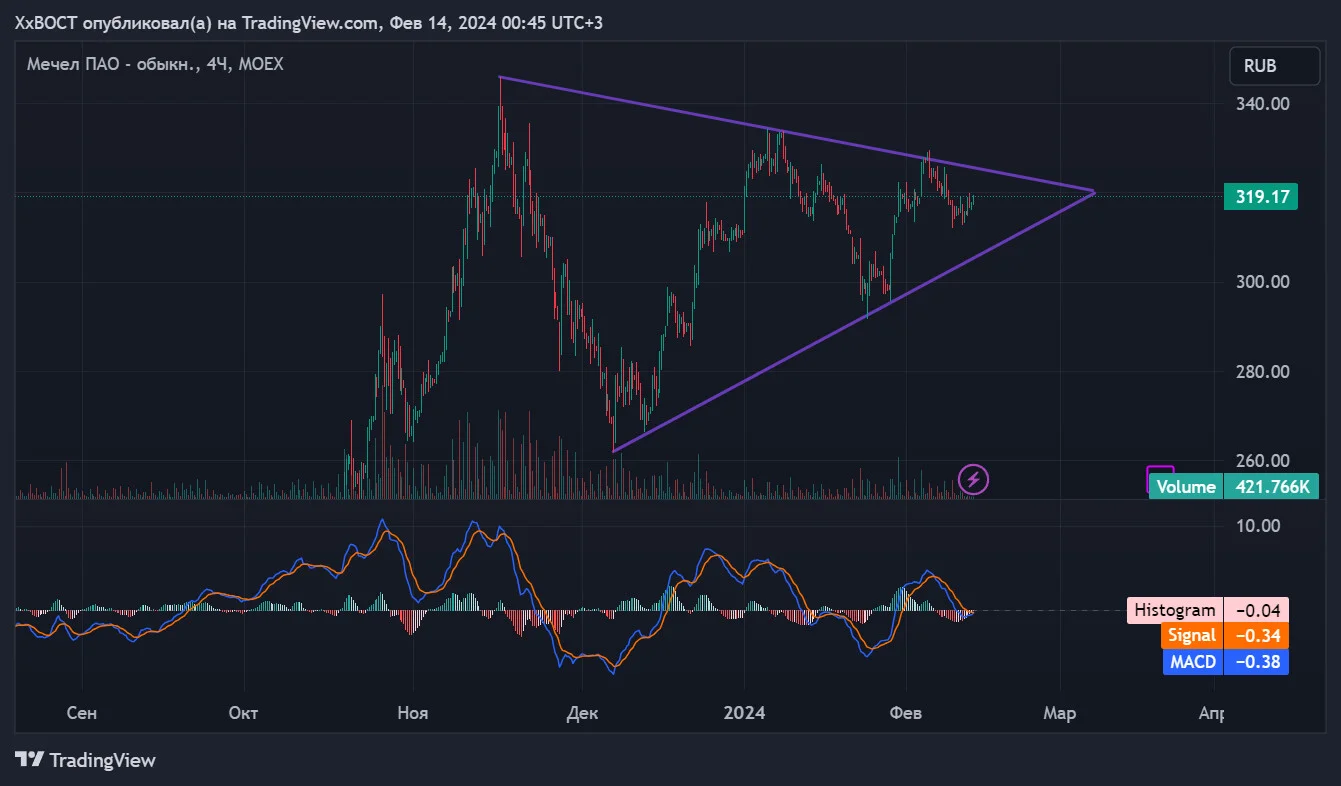Viewport: 1341px width, 786px height.
Task: Click the blue MACD label
Action: (1192, 661)
